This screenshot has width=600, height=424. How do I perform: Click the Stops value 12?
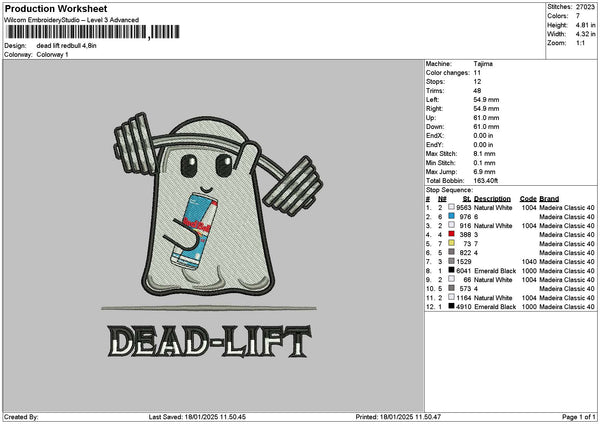[477, 82]
